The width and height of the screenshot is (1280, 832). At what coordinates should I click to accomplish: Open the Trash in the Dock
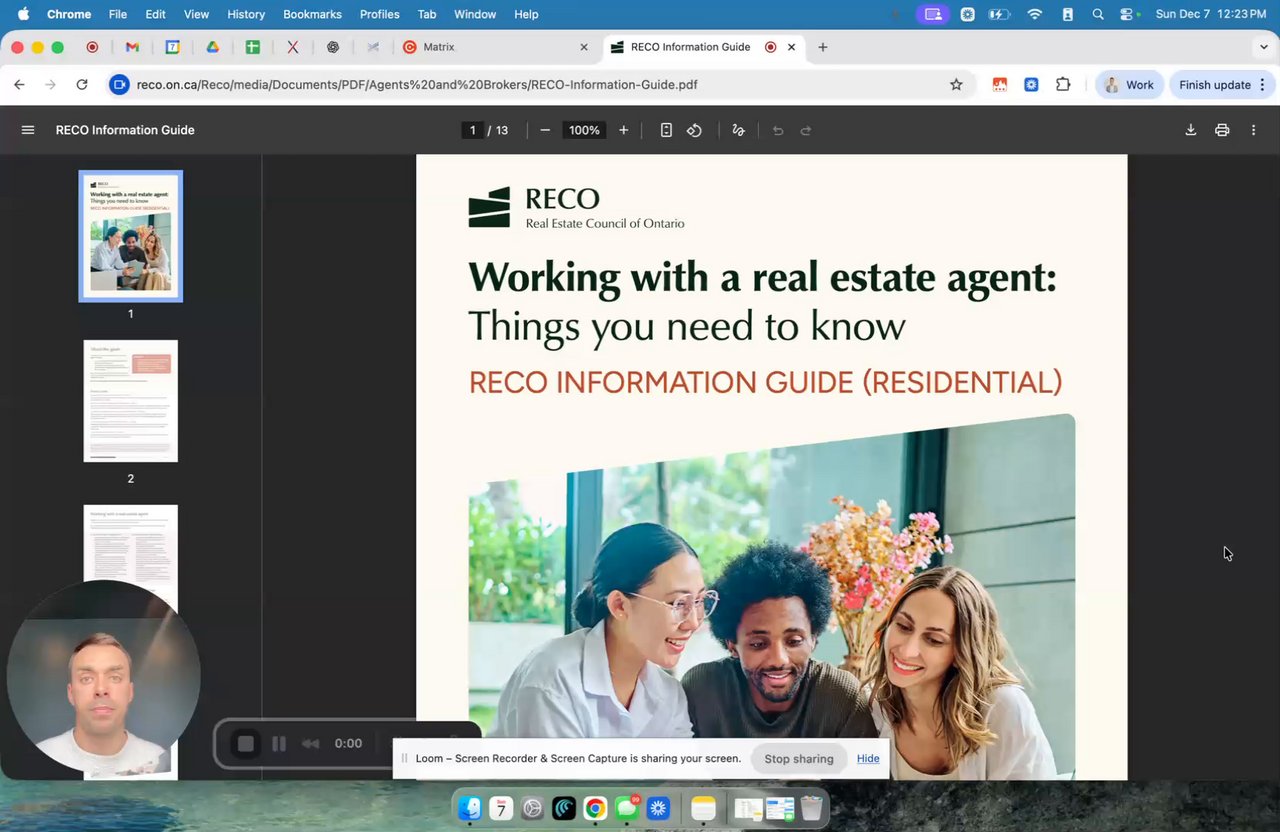812,808
